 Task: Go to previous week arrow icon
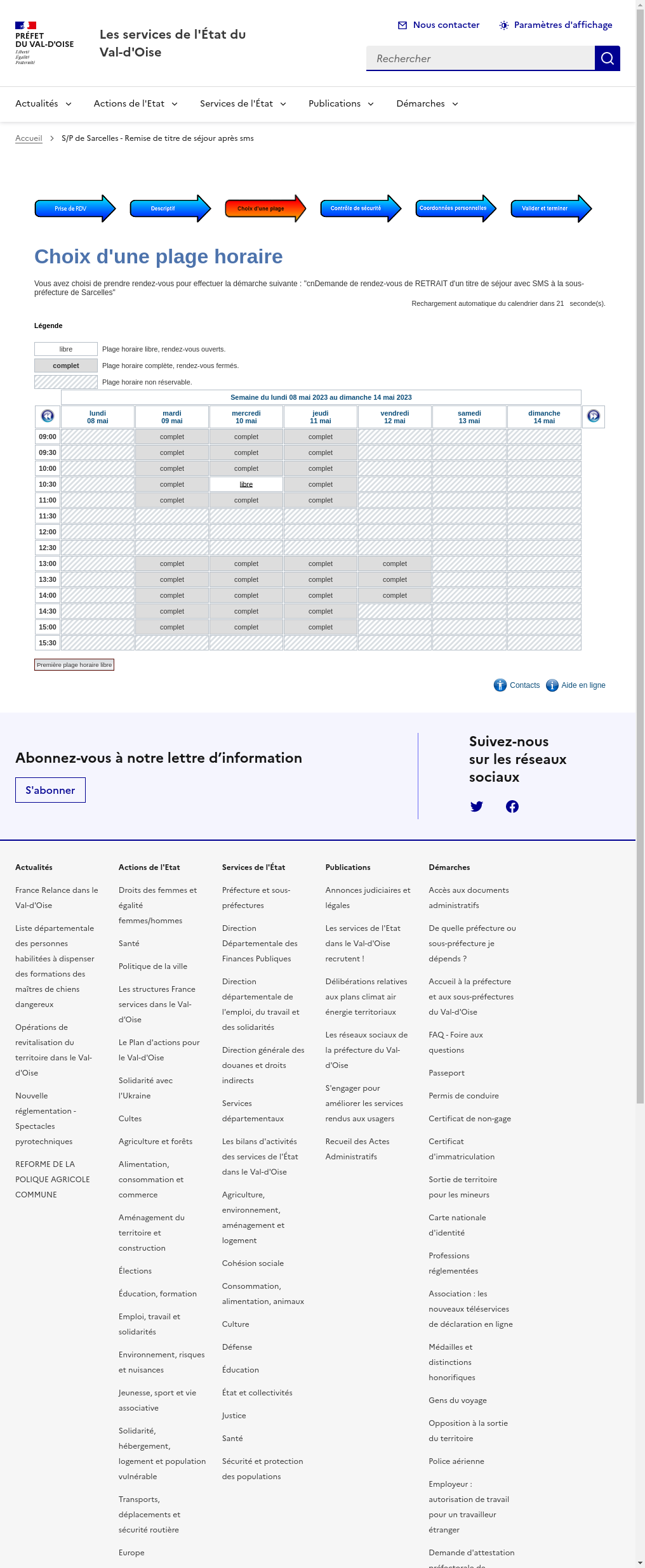(x=48, y=416)
